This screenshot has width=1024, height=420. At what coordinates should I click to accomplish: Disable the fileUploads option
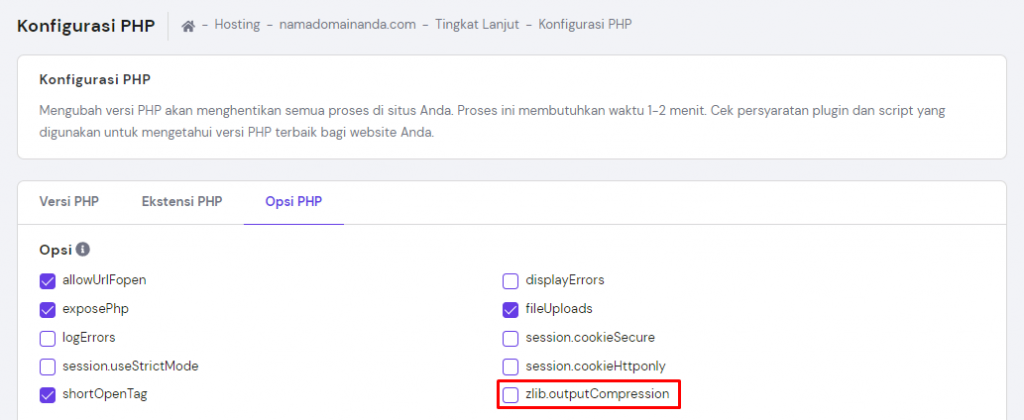510,309
